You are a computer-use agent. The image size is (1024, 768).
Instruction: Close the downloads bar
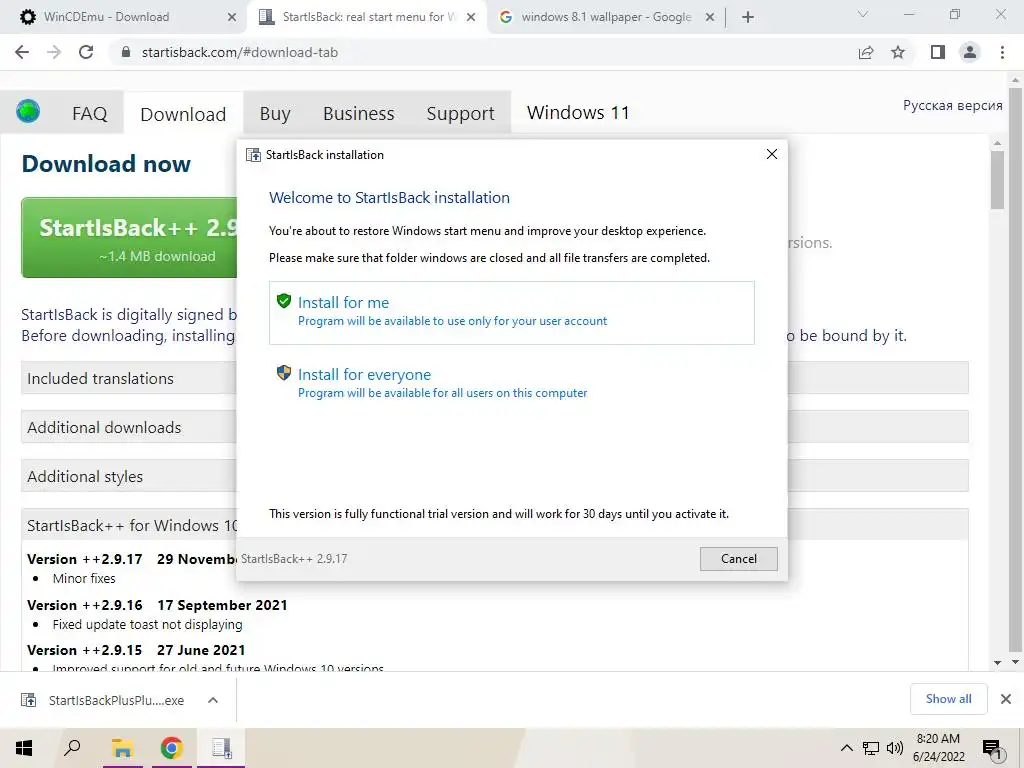(1006, 699)
